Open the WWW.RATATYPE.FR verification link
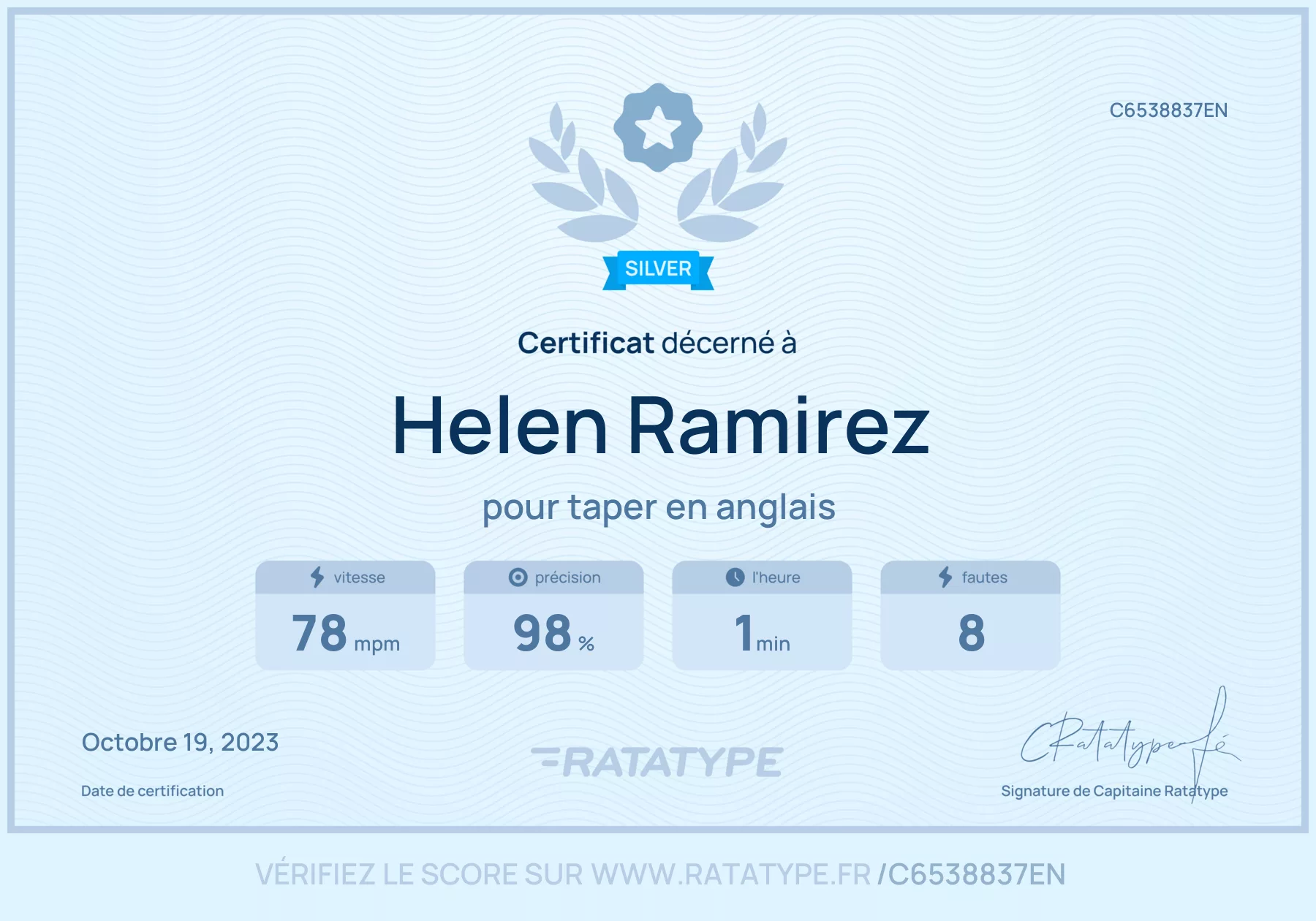Image resolution: width=1316 pixels, height=921 pixels. [x=731, y=875]
